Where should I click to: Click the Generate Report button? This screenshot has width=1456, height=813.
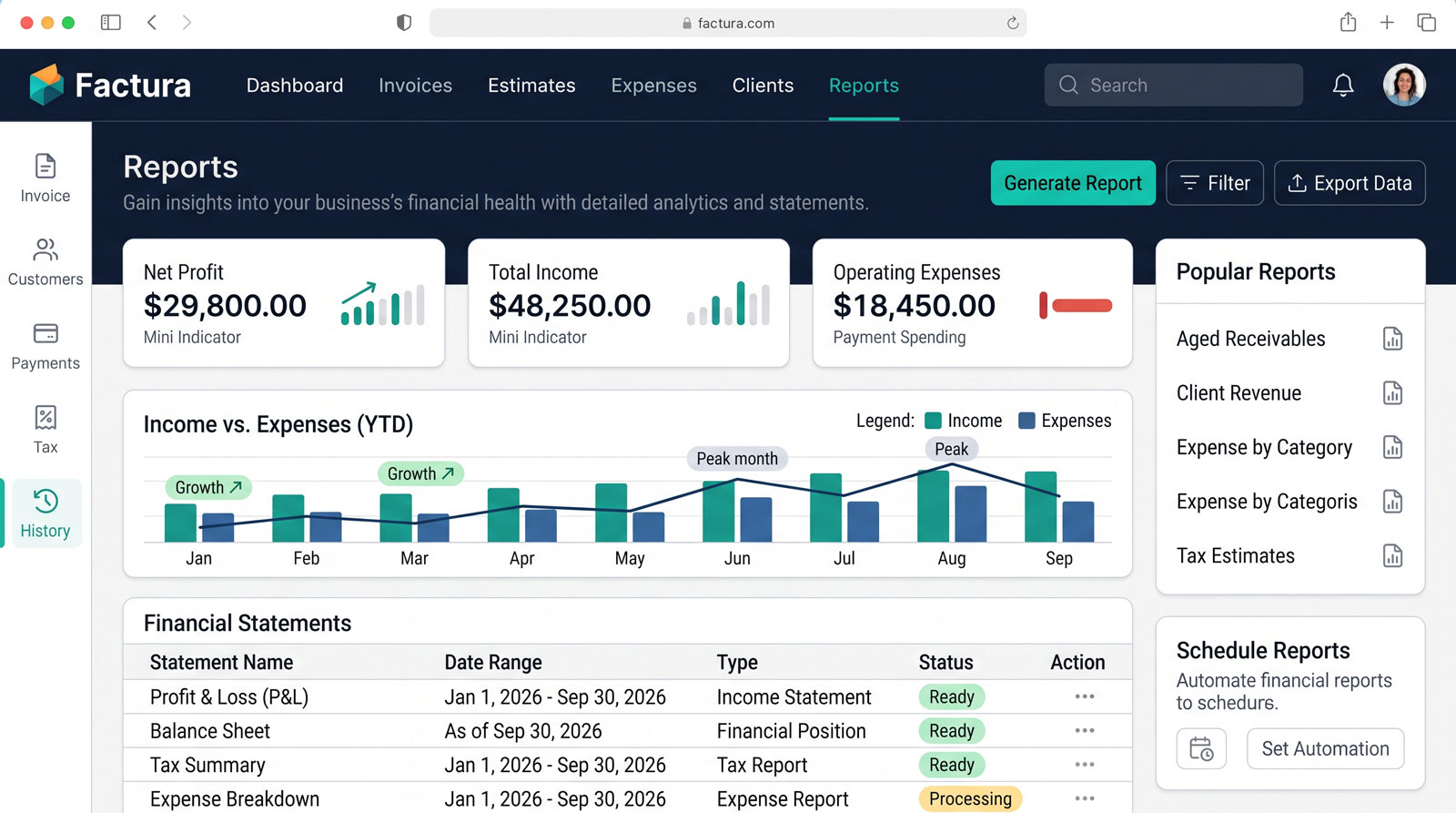pyautogui.click(x=1073, y=183)
